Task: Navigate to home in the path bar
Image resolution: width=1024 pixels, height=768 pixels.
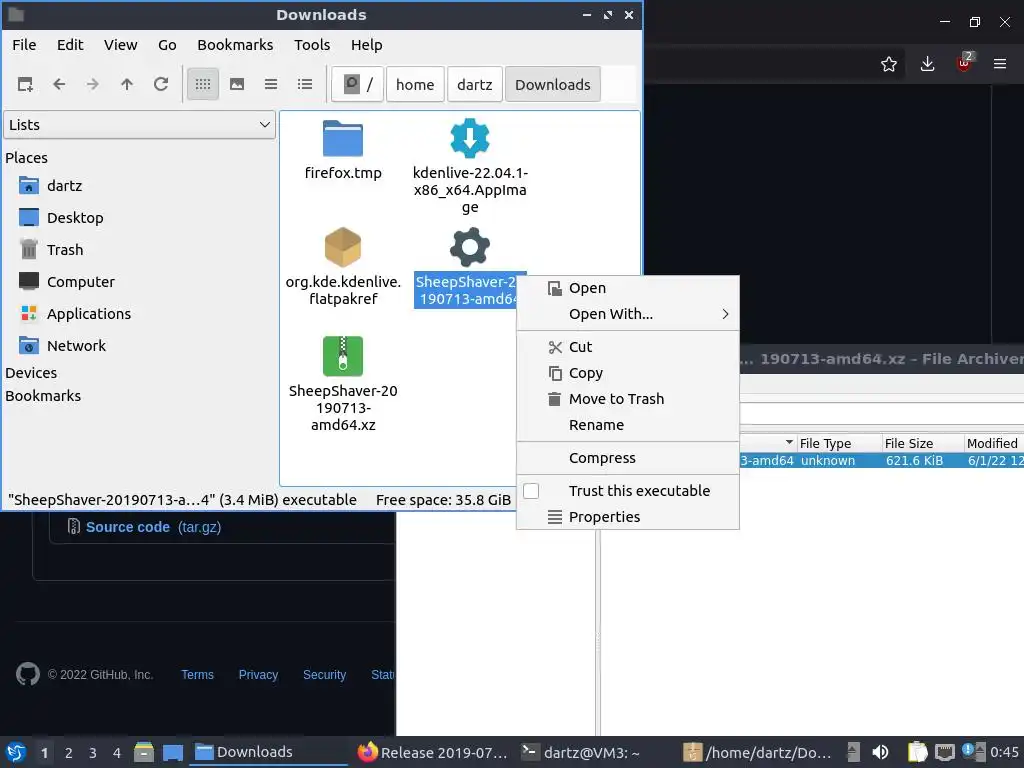Action: pos(415,84)
